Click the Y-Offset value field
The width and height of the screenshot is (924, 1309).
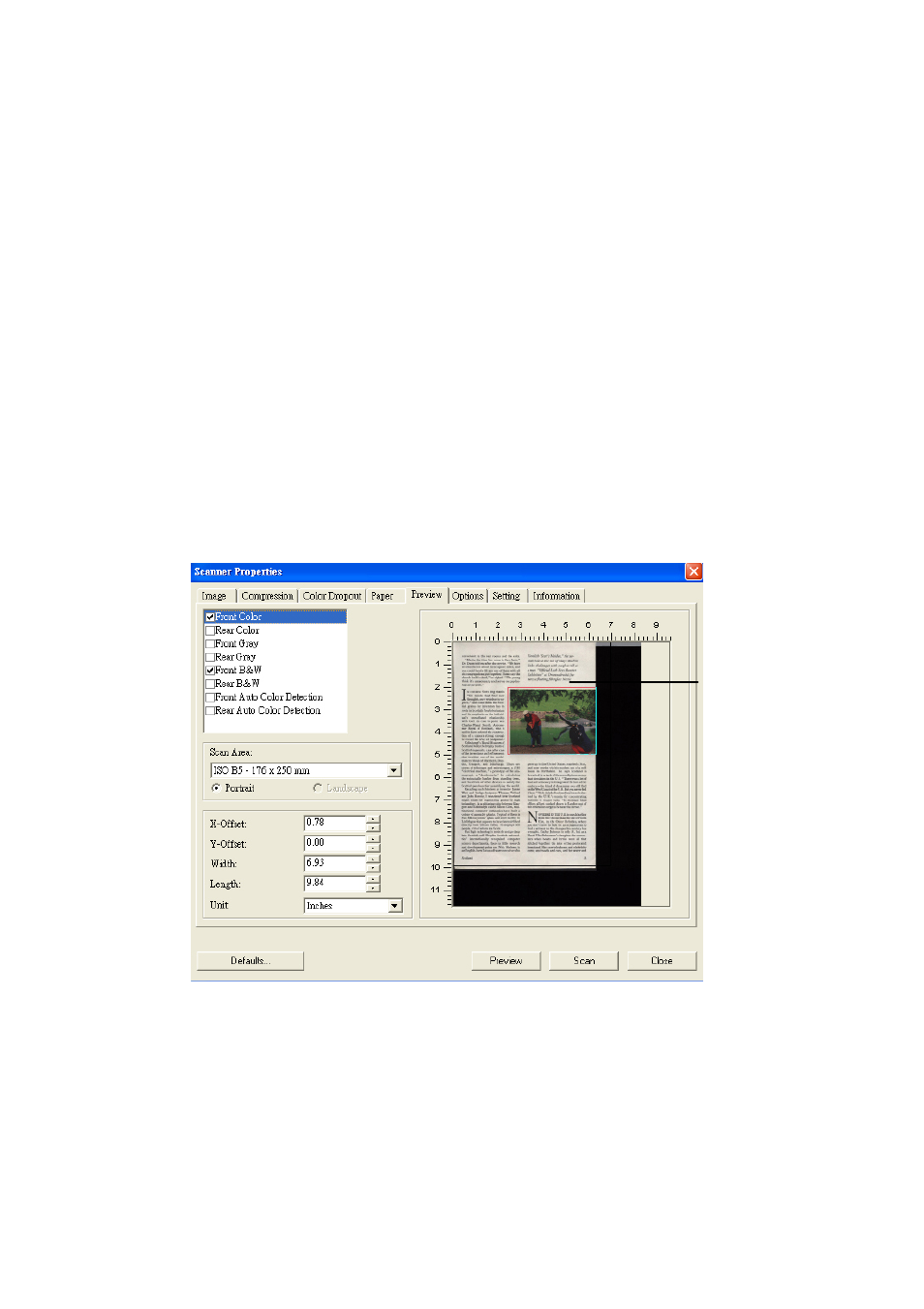click(x=335, y=843)
